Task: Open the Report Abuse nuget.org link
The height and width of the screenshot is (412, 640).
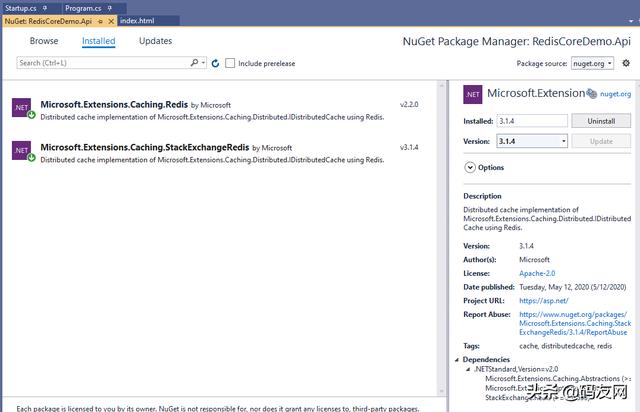Action: [575, 323]
